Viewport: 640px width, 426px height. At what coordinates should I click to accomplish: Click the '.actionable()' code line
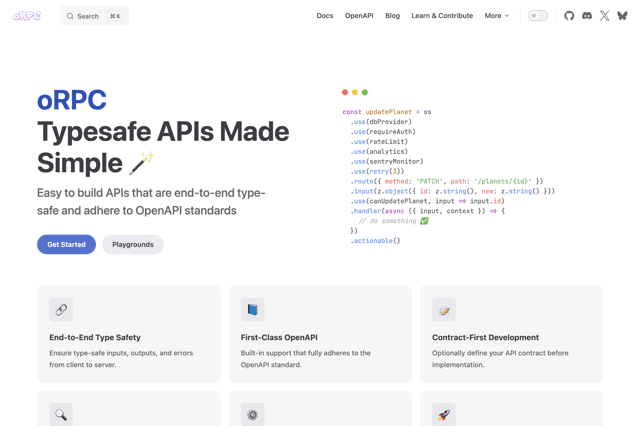(x=375, y=241)
